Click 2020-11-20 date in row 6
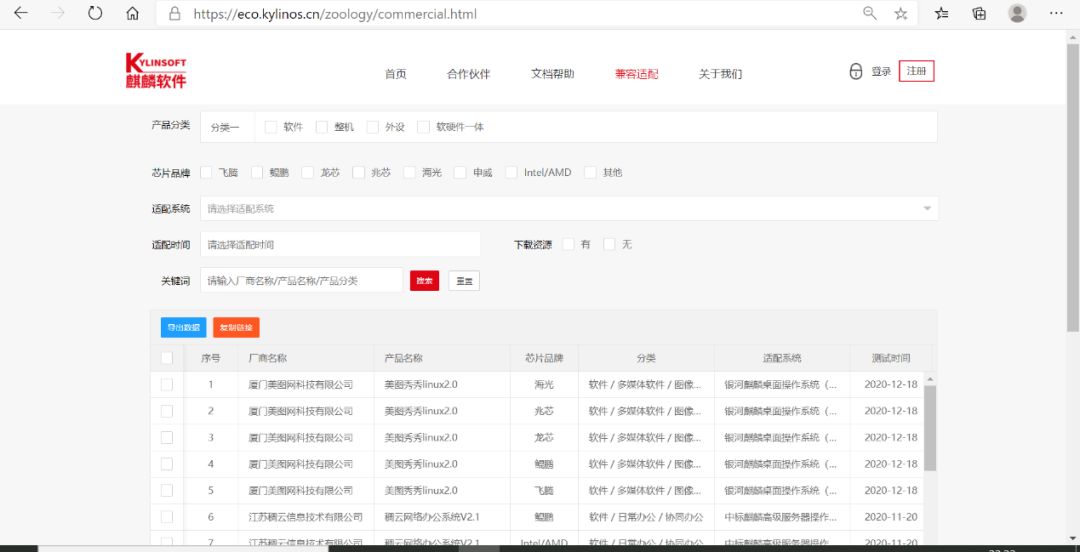 coord(891,517)
